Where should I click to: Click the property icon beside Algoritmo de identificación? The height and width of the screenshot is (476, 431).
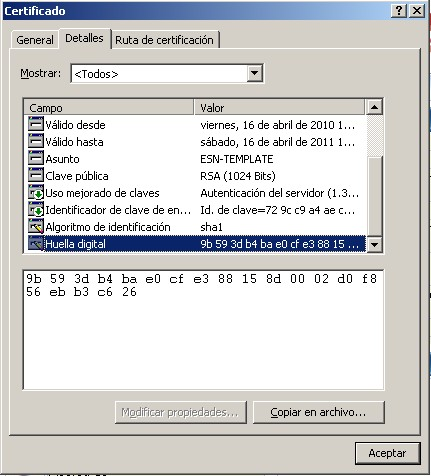(36, 226)
